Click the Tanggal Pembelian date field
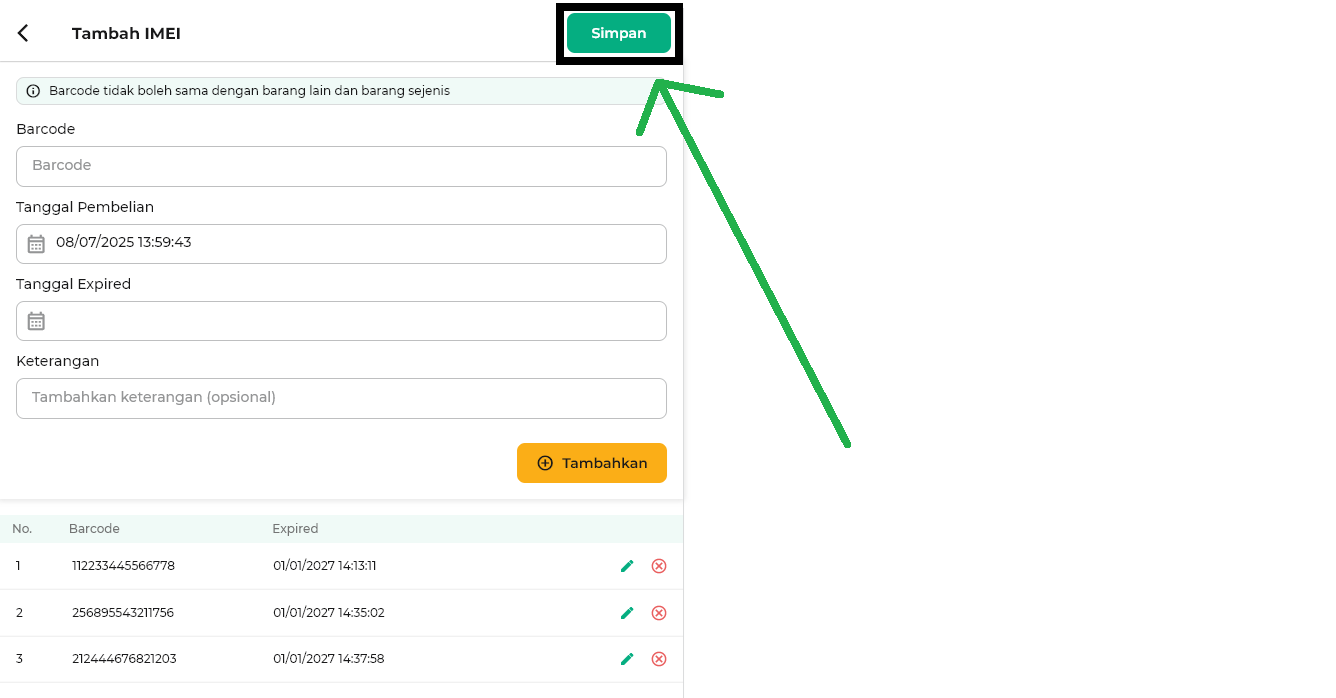Screen dimensions: 1336x698 coord(341,244)
